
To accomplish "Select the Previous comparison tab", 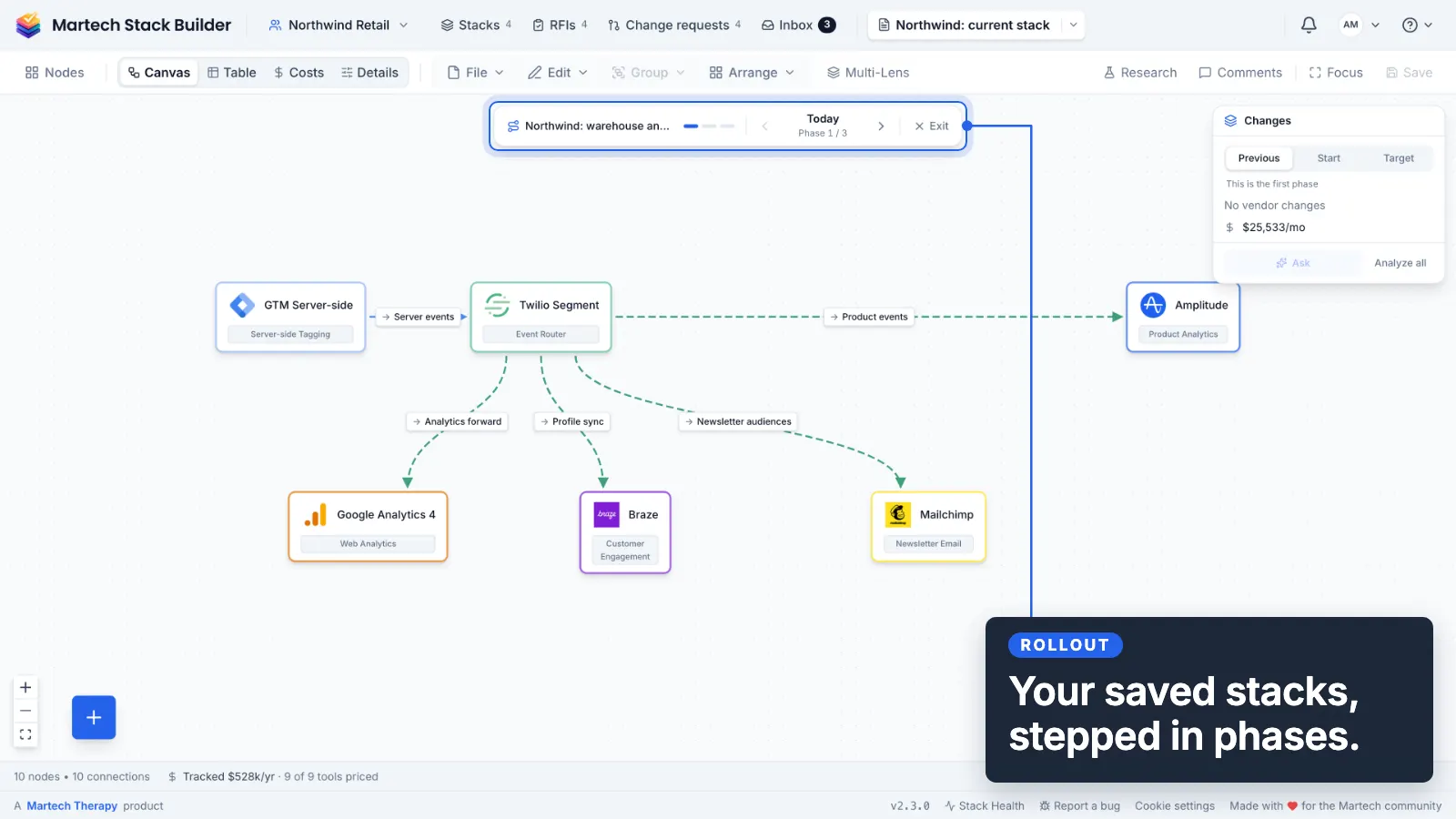I will click(x=1259, y=157).
